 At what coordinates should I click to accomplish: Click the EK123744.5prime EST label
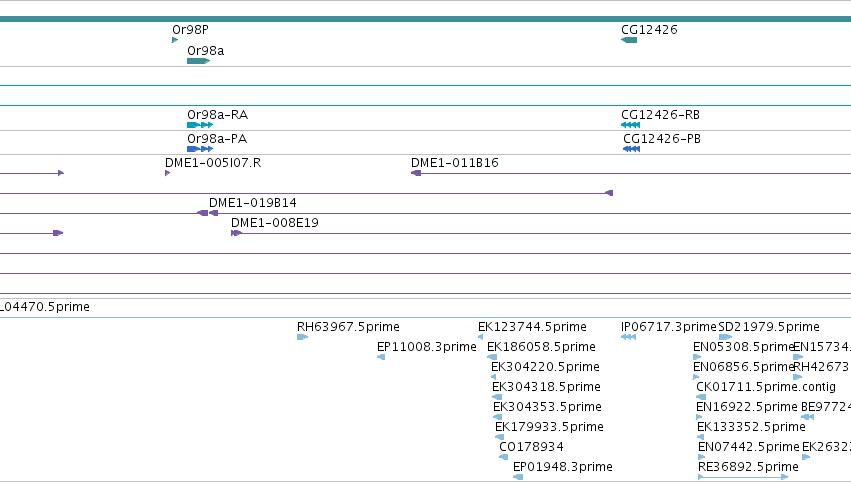[532, 327]
